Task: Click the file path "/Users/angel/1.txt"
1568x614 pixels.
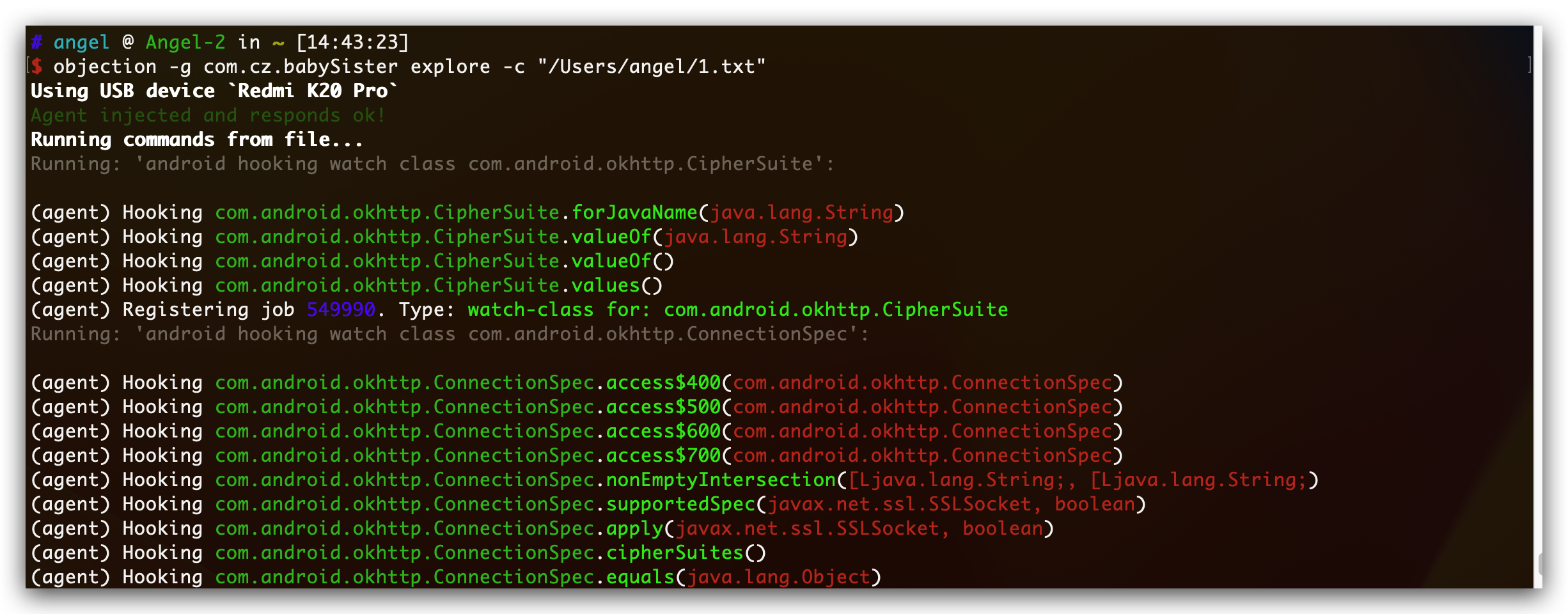Action: coord(652,67)
